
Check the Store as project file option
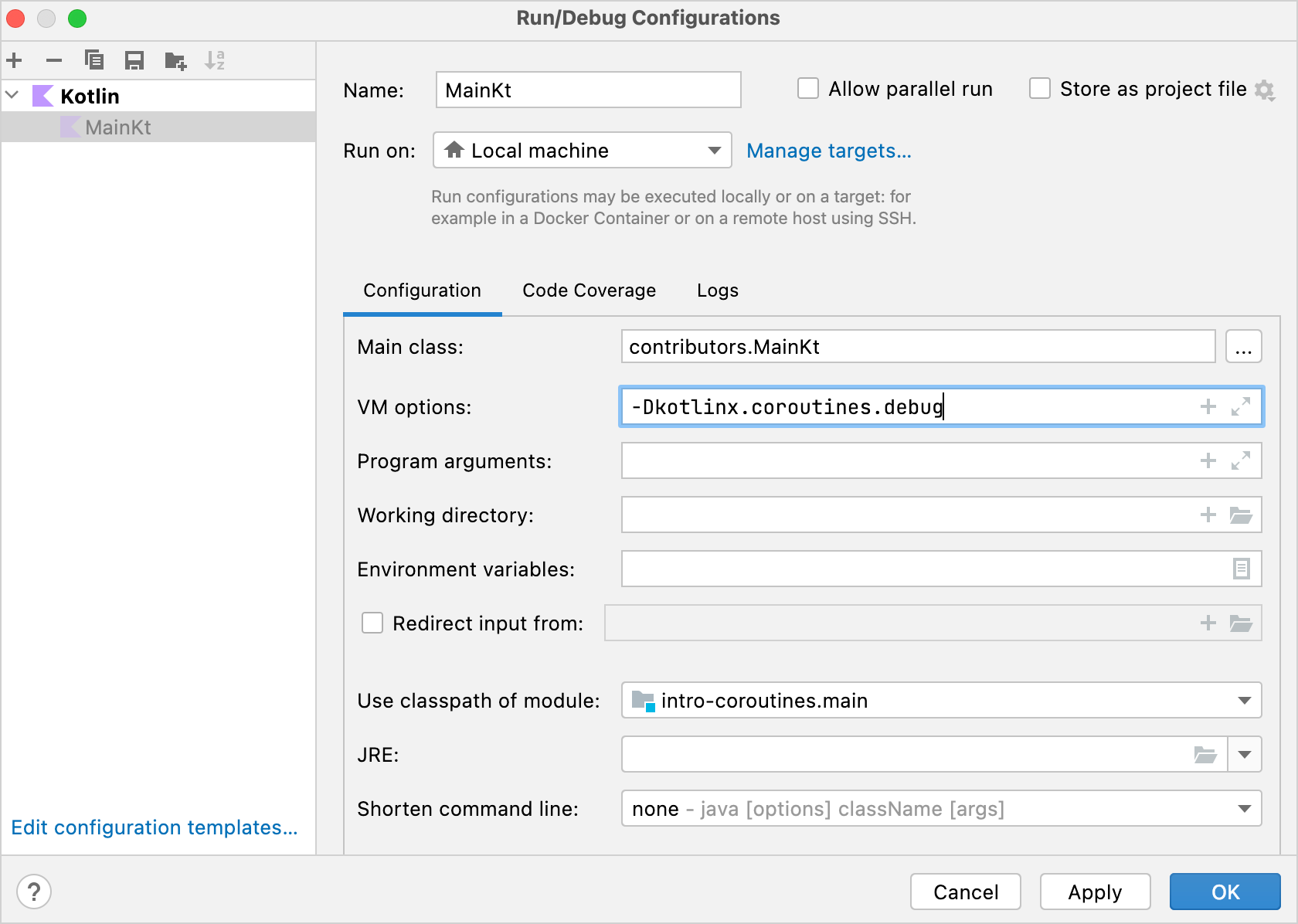click(x=1040, y=89)
